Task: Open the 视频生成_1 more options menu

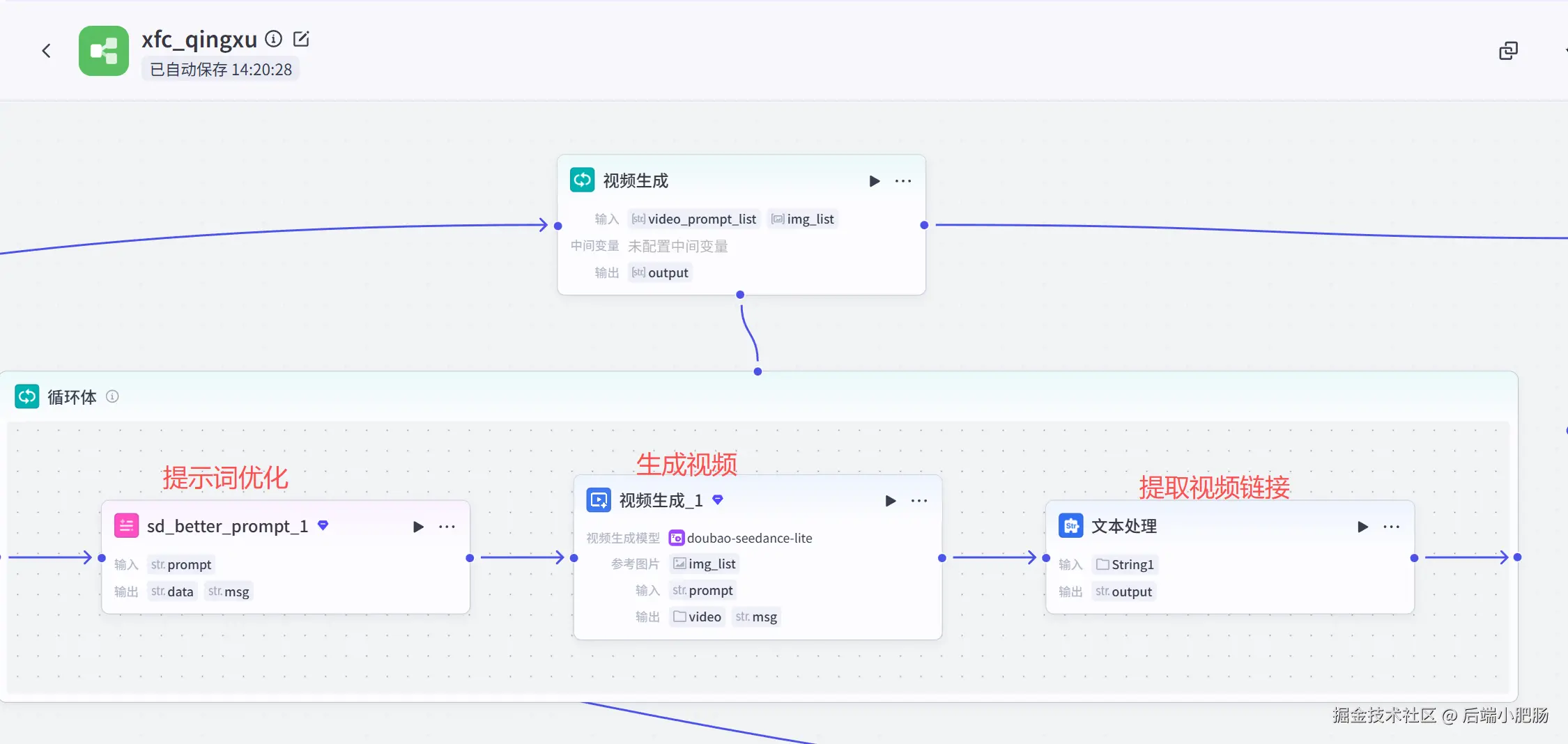Action: 919,501
